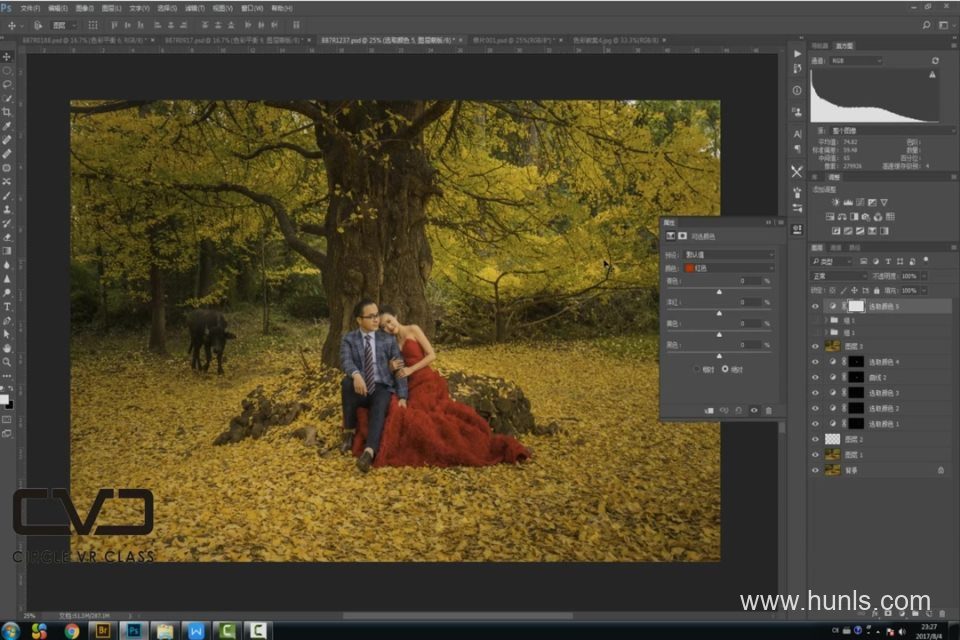
Task: Select the Hand tool
Action: (7, 348)
